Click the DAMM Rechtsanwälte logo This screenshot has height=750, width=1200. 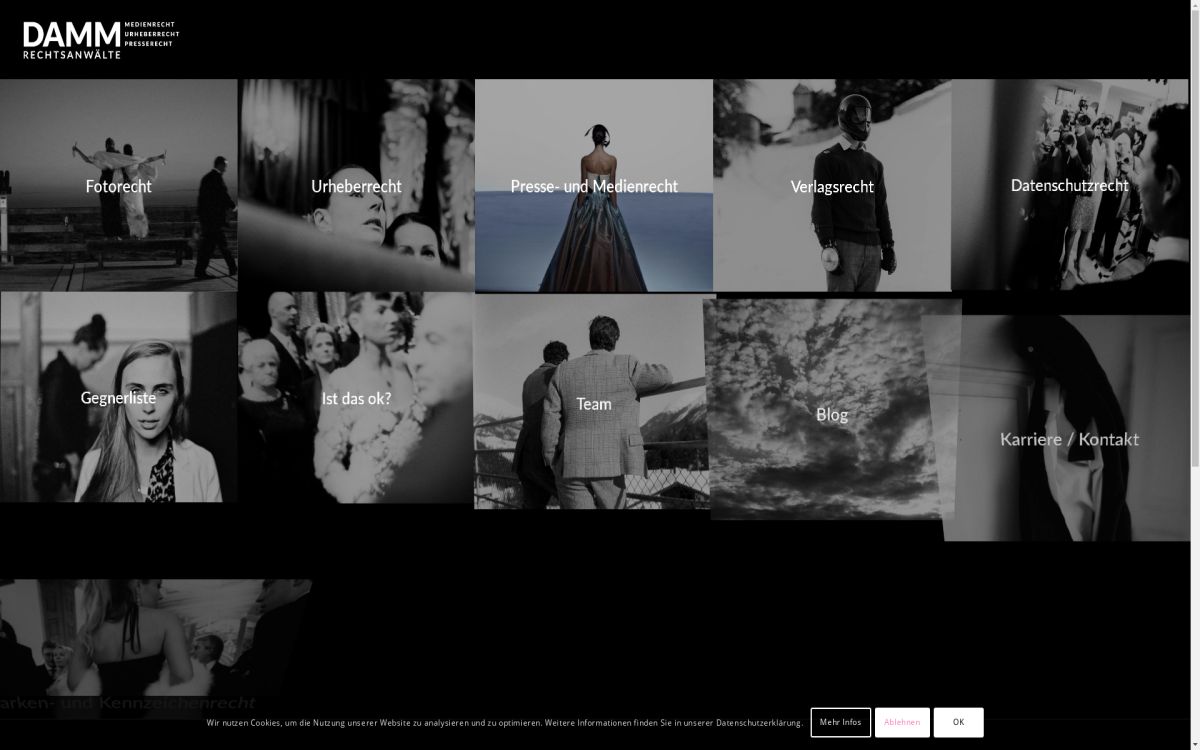[100, 40]
